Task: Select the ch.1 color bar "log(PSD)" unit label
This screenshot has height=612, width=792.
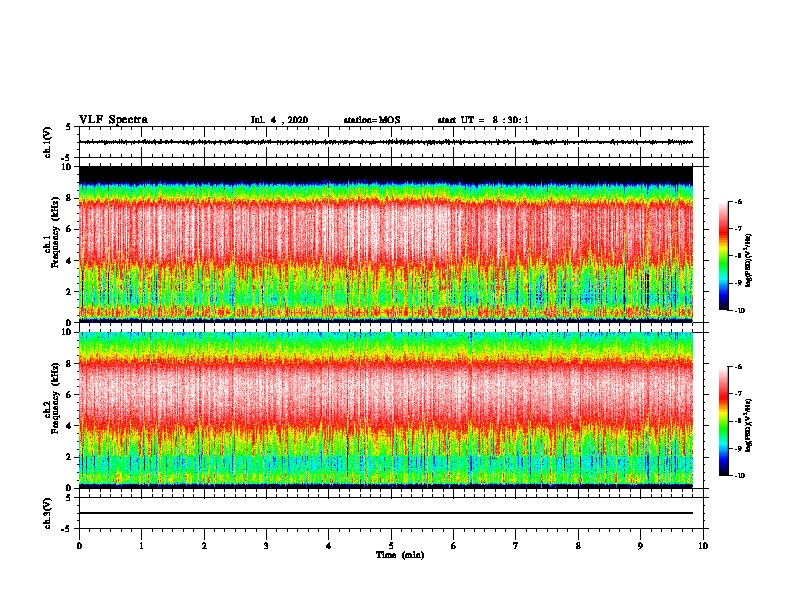Action: 748,260
